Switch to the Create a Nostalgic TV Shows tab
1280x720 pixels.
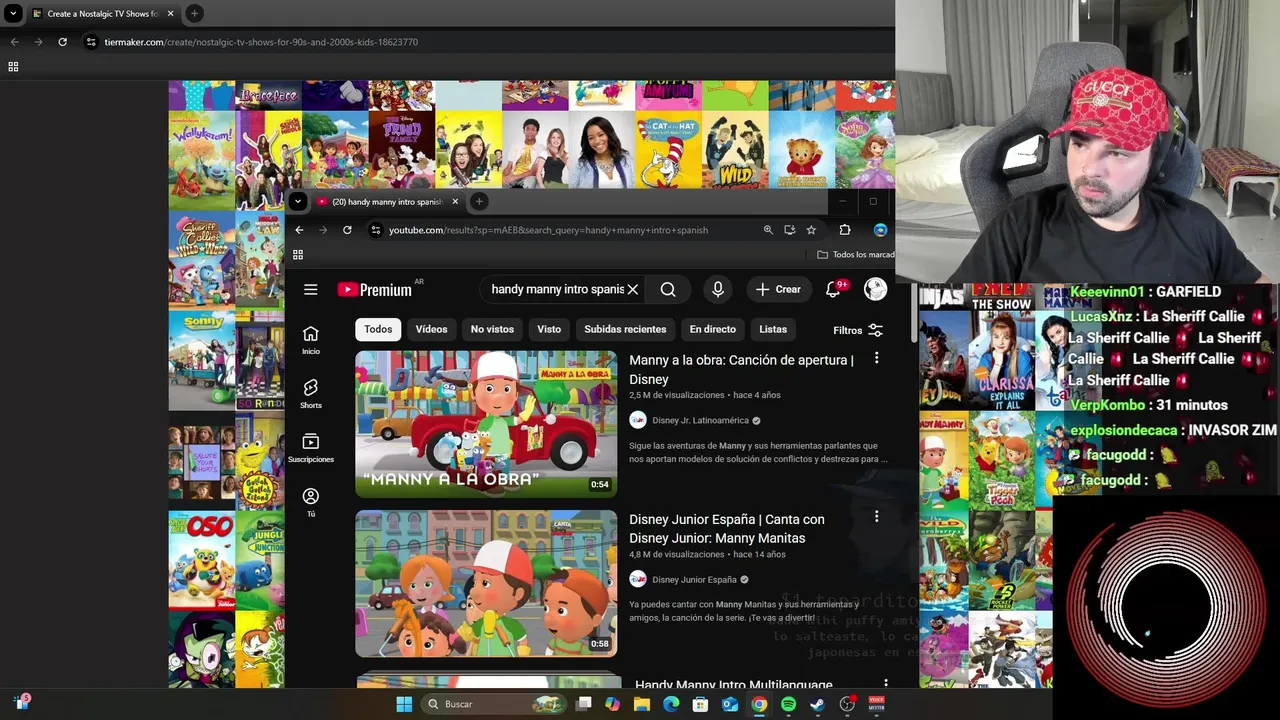(103, 14)
